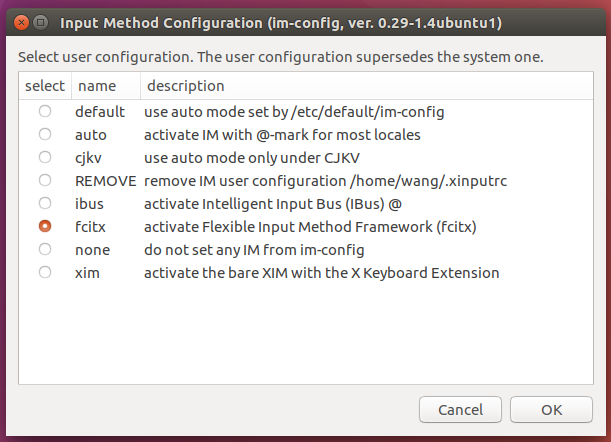Click the fcitx description text
The height and width of the screenshot is (442, 611).
tap(310, 227)
